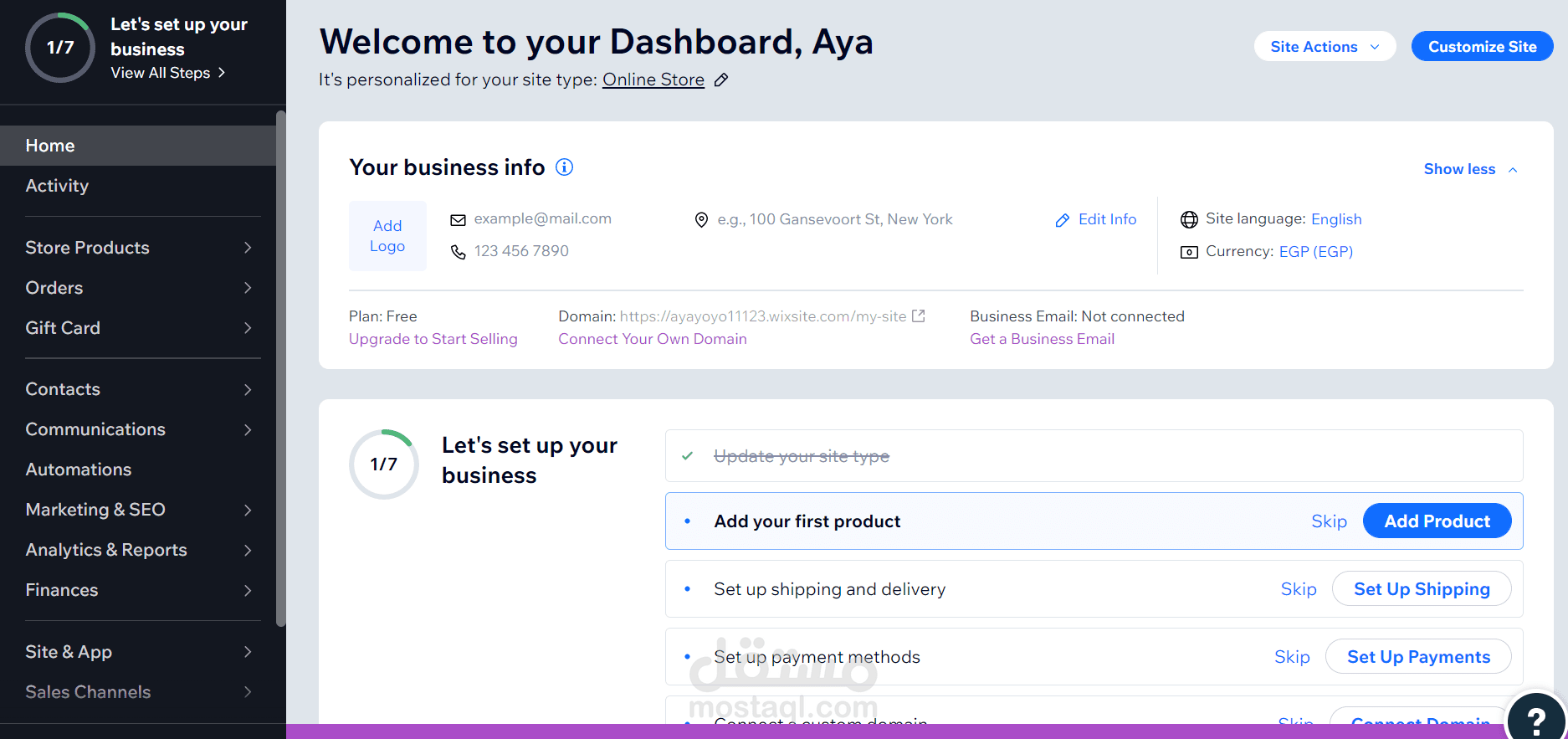1568x739 pixels.
Task: Expand the Communications chevron
Action: (x=248, y=429)
